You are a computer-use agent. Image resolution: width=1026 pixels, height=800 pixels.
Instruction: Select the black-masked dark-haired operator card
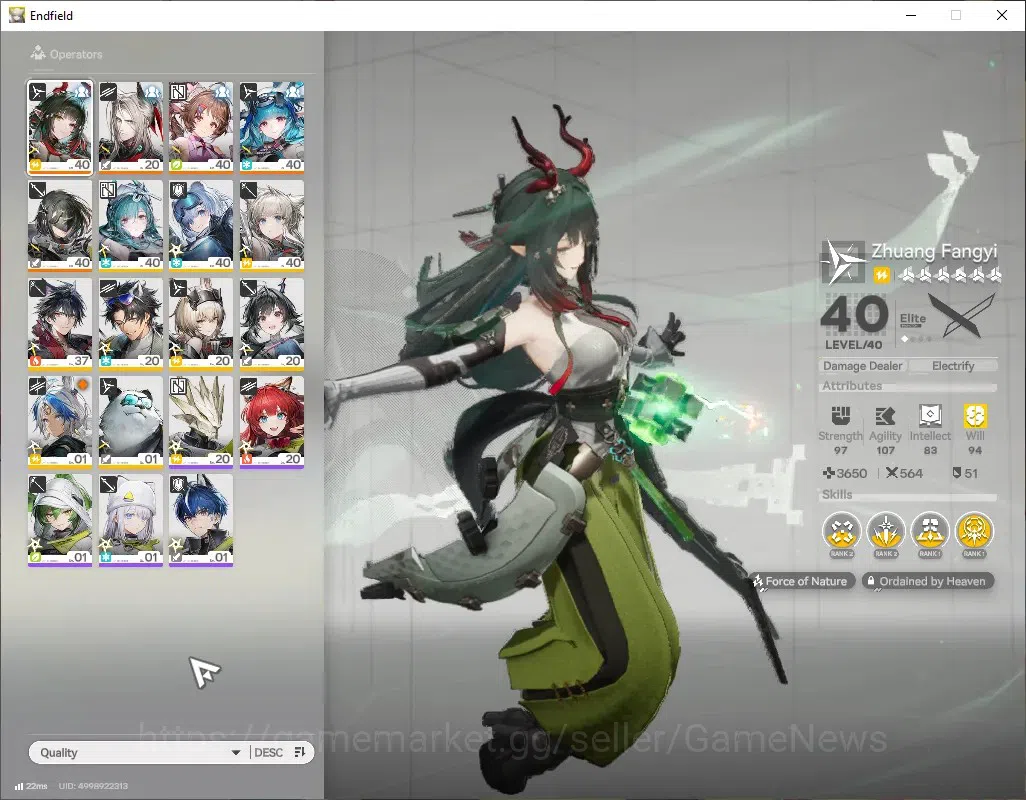tap(60, 226)
